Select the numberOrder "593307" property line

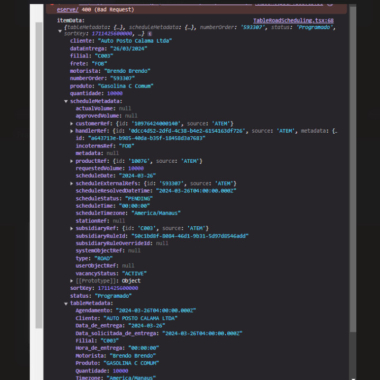point(103,78)
